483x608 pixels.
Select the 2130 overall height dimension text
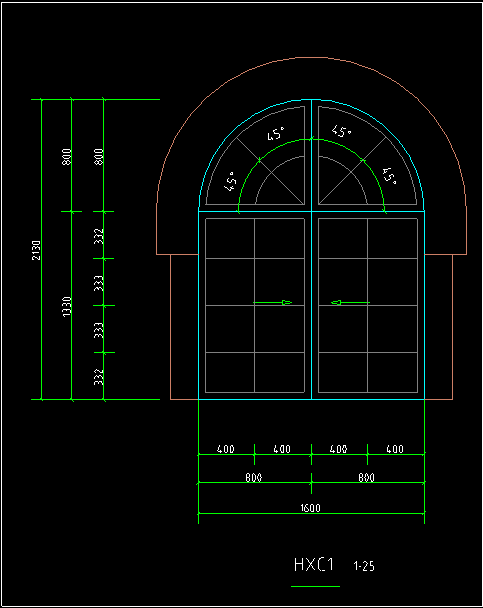(36, 250)
